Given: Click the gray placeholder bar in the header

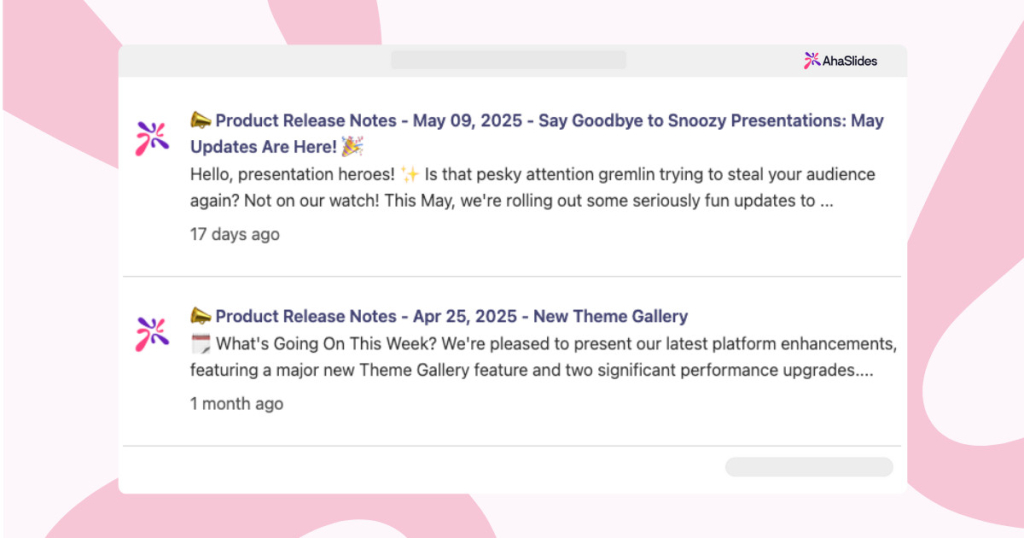Looking at the screenshot, I should [x=509, y=60].
